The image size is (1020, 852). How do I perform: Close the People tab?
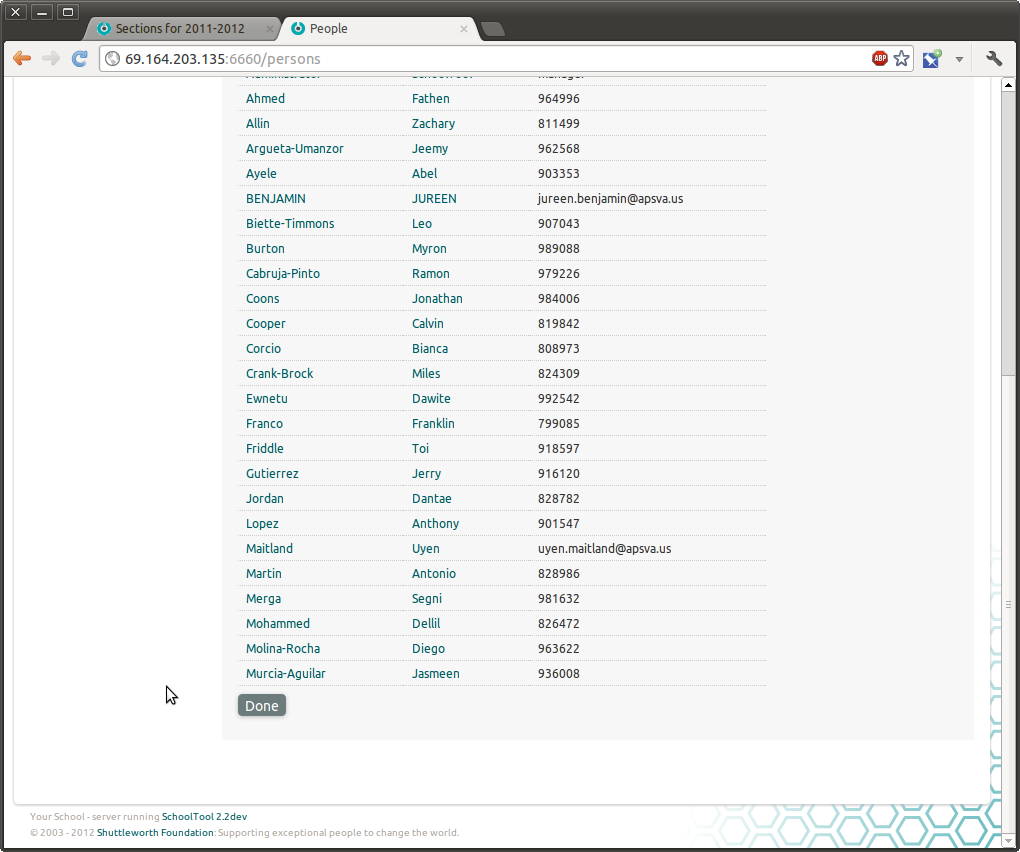pos(464,29)
